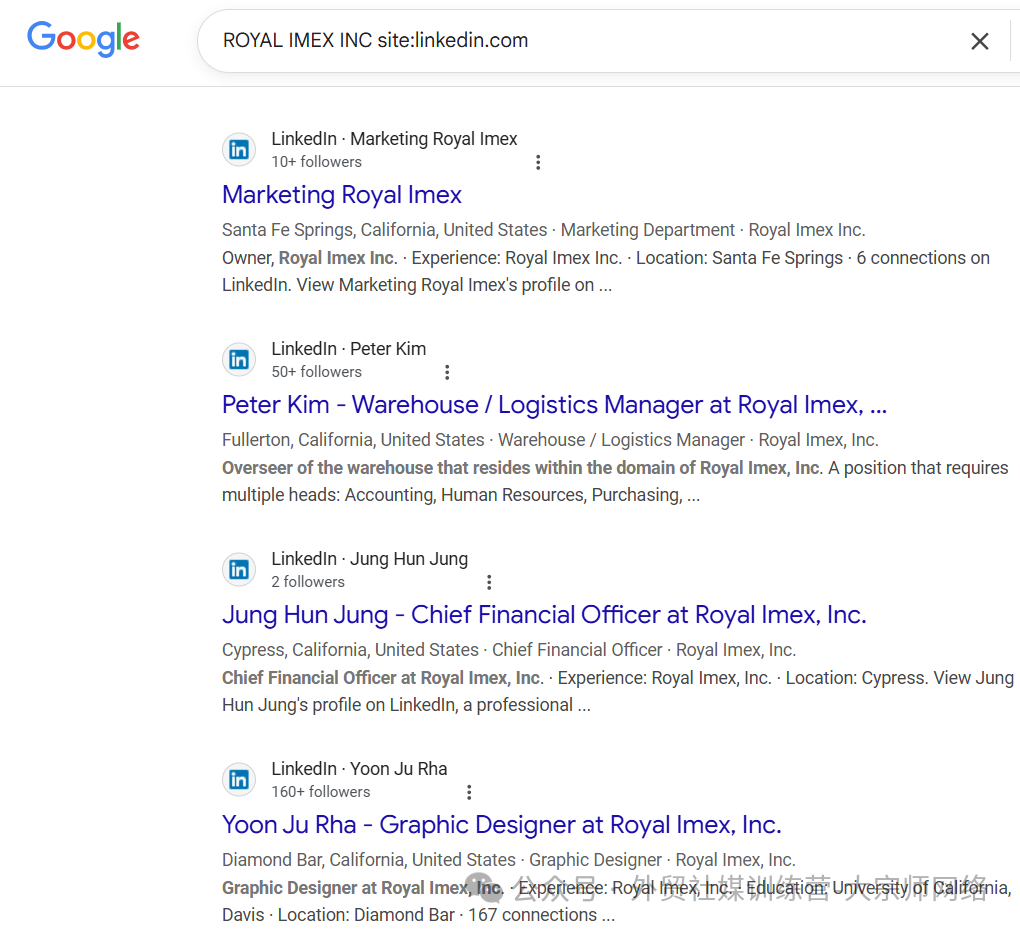Open Yoon Ju Rha Graphic Designer link
Viewport: 1020px width, 930px height.
click(501, 825)
